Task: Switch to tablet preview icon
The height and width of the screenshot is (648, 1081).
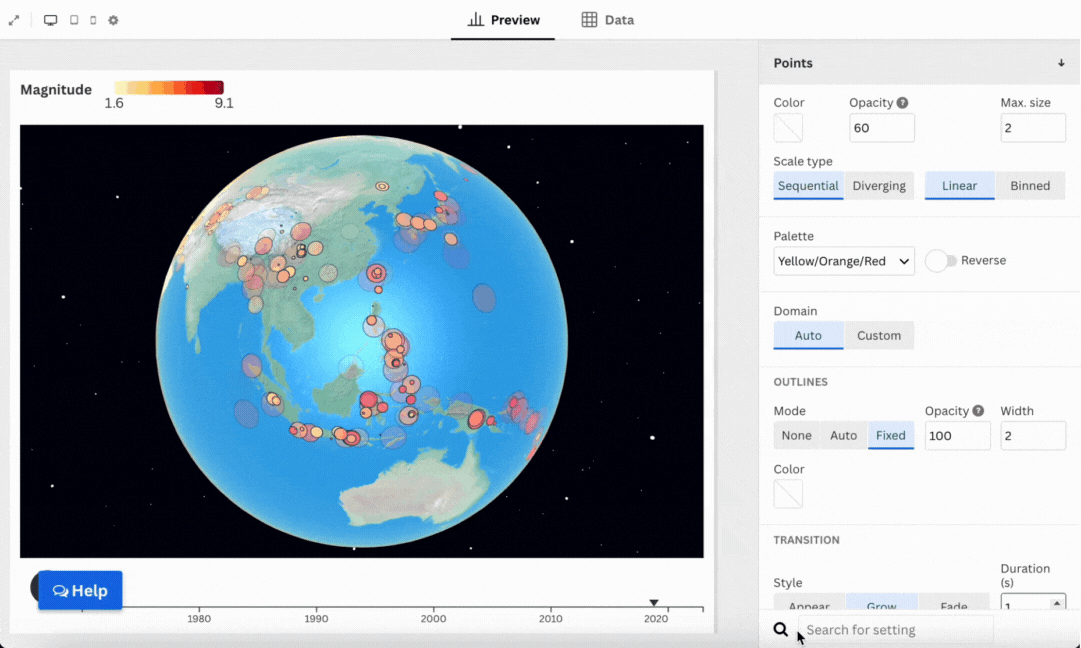Action: click(74, 20)
